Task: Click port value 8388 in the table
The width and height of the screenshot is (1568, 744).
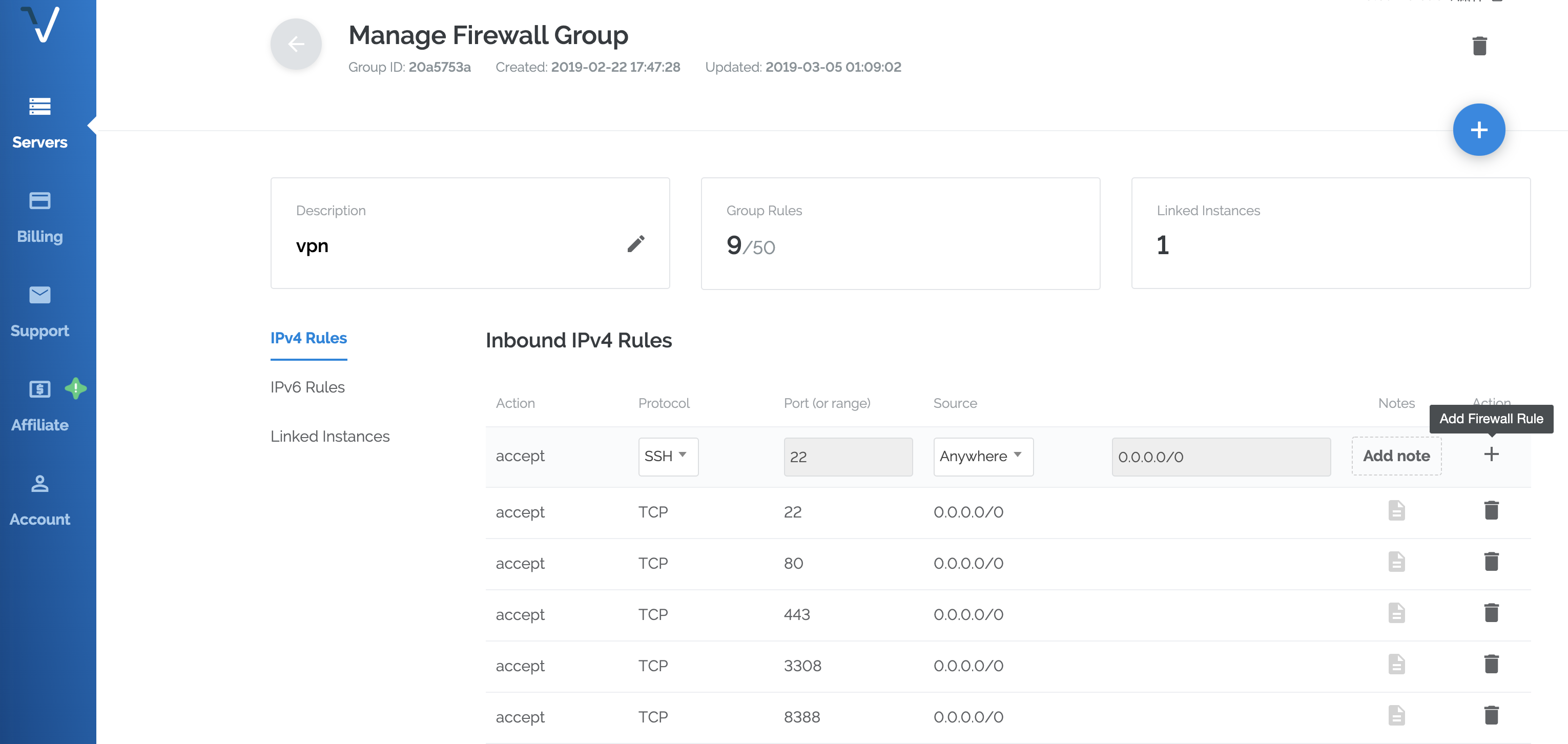Action: click(801, 717)
